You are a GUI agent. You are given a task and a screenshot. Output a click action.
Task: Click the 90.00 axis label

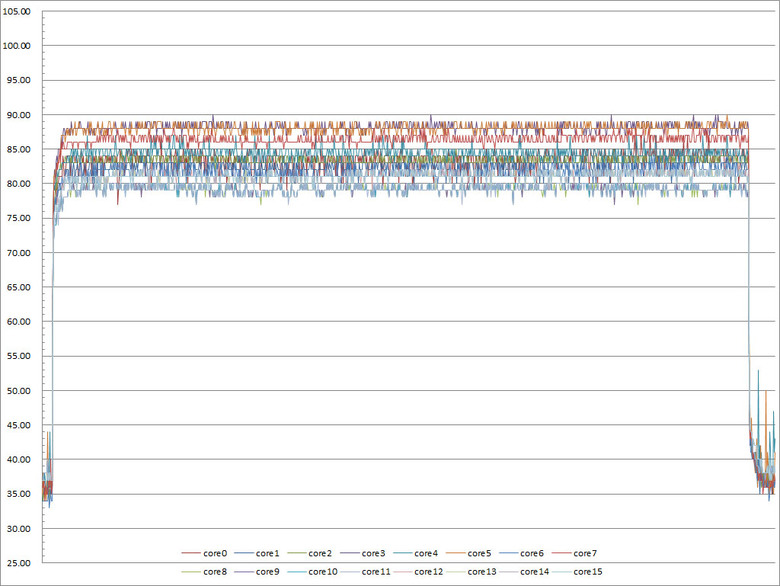[18, 115]
